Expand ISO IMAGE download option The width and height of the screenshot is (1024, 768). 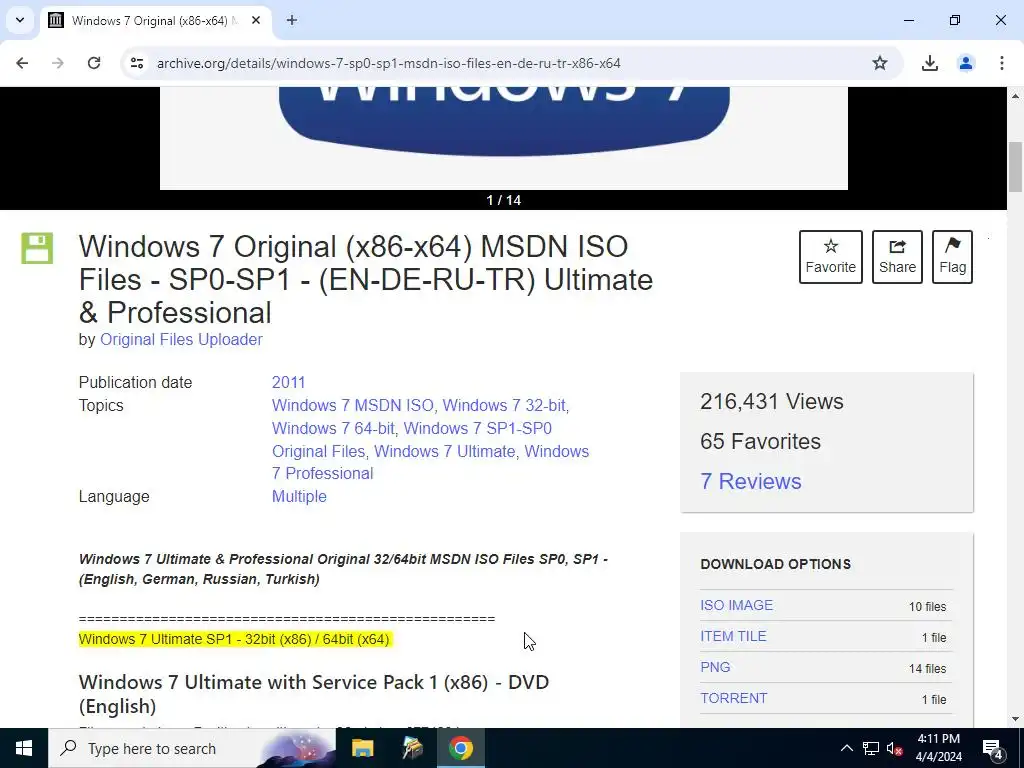click(x=737, y=605)
